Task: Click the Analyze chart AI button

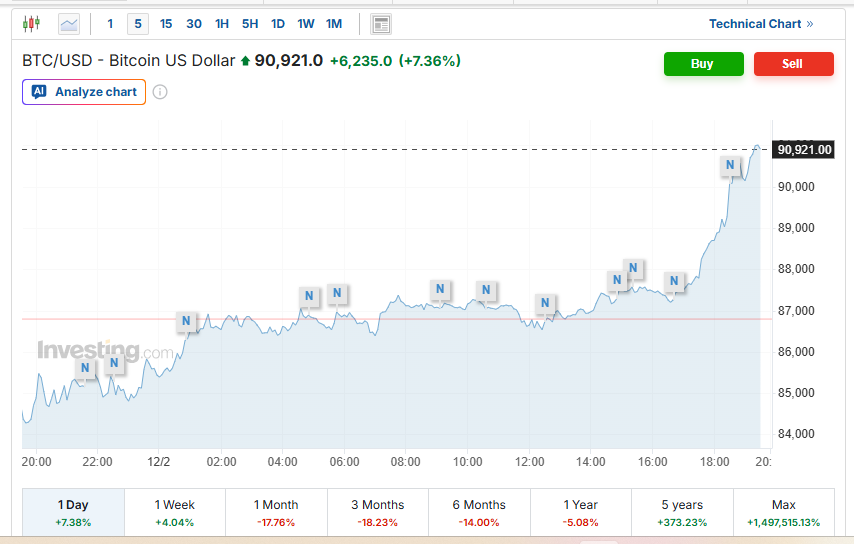Action: tap(84, 92)
